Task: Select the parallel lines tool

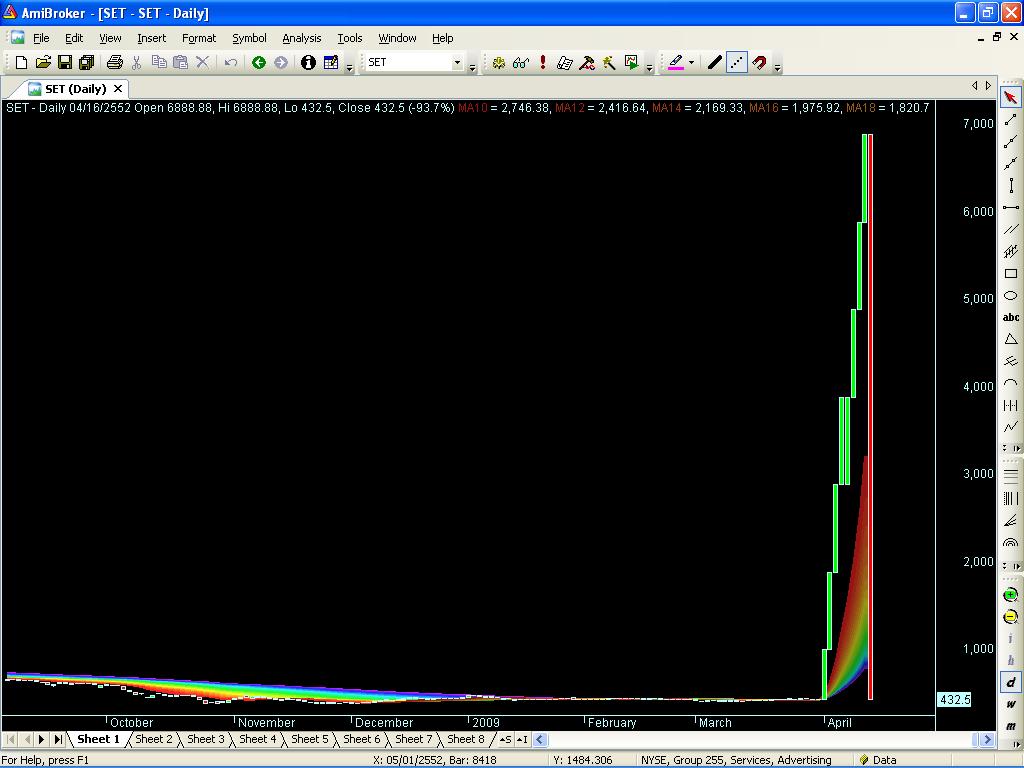Action: click(x=1010, y=229)
